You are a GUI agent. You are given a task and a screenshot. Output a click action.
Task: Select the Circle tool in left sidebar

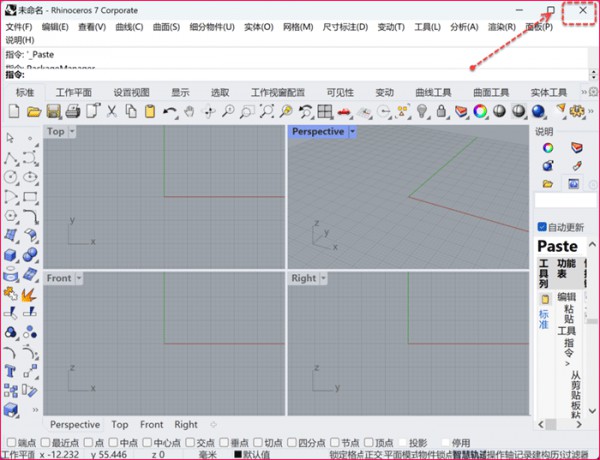coord(10,177)
